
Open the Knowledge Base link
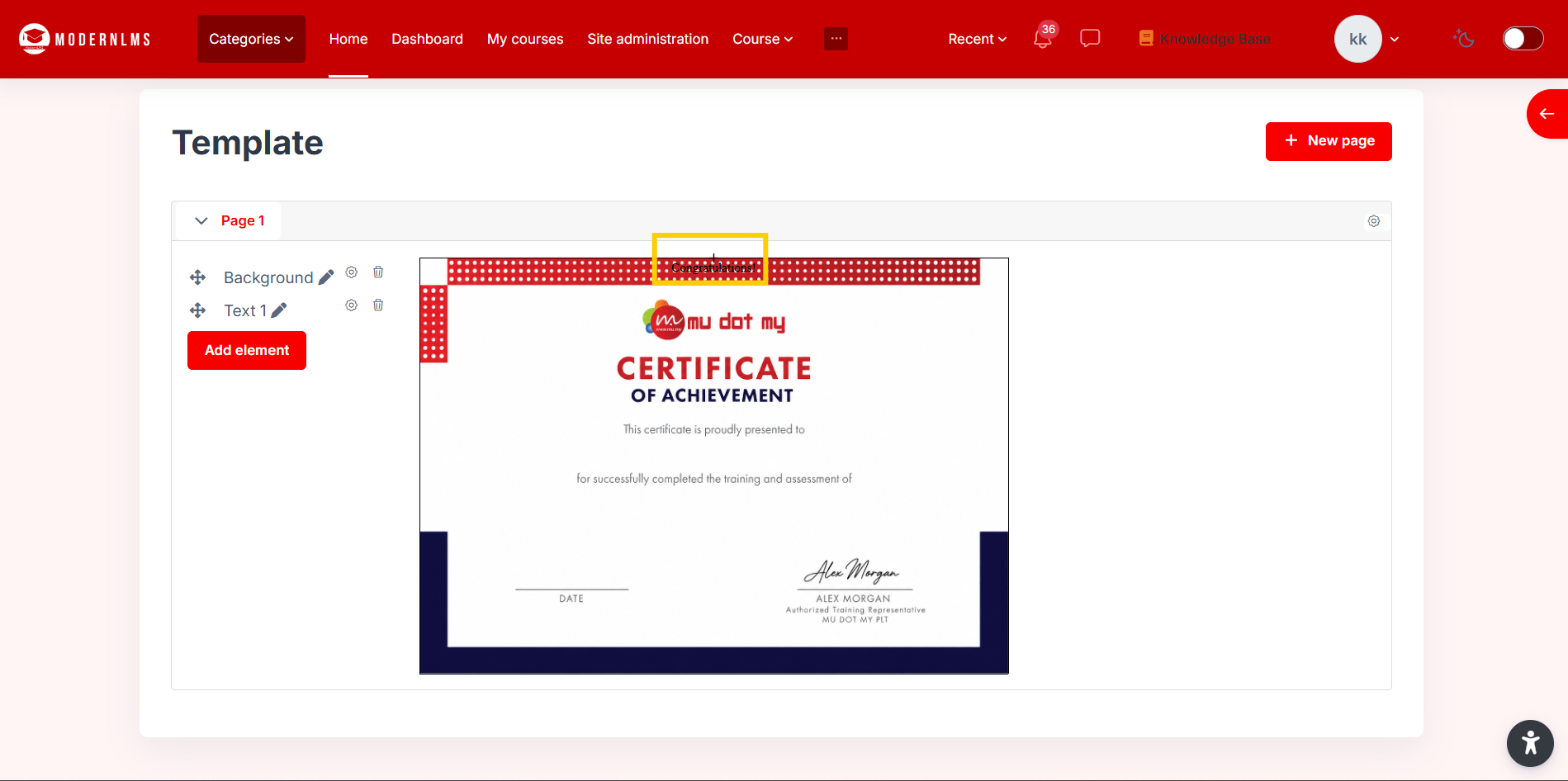(1205, 39)
